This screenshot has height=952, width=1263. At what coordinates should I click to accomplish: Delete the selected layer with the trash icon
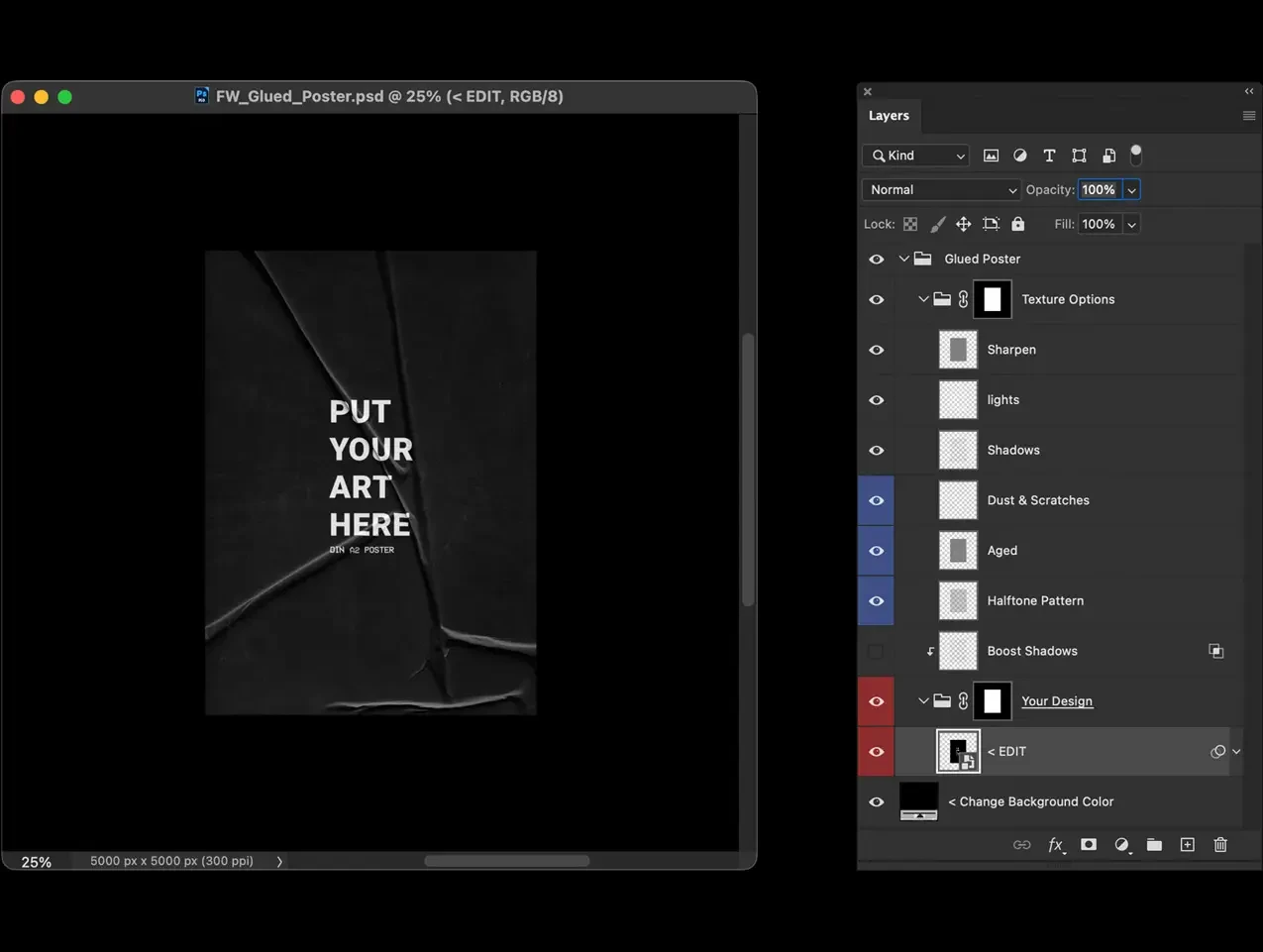point(1219,844)
